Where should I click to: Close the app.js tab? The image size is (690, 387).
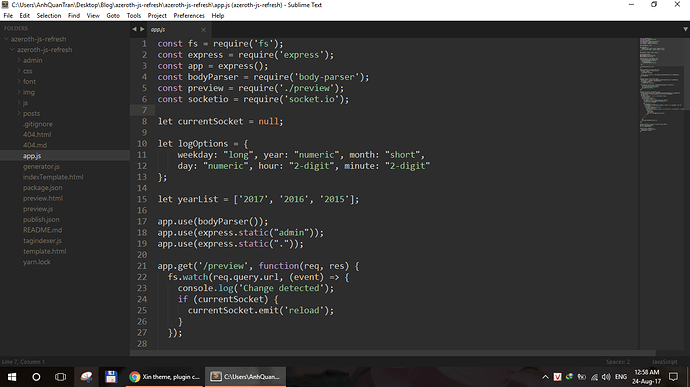(x=203, y=30)
